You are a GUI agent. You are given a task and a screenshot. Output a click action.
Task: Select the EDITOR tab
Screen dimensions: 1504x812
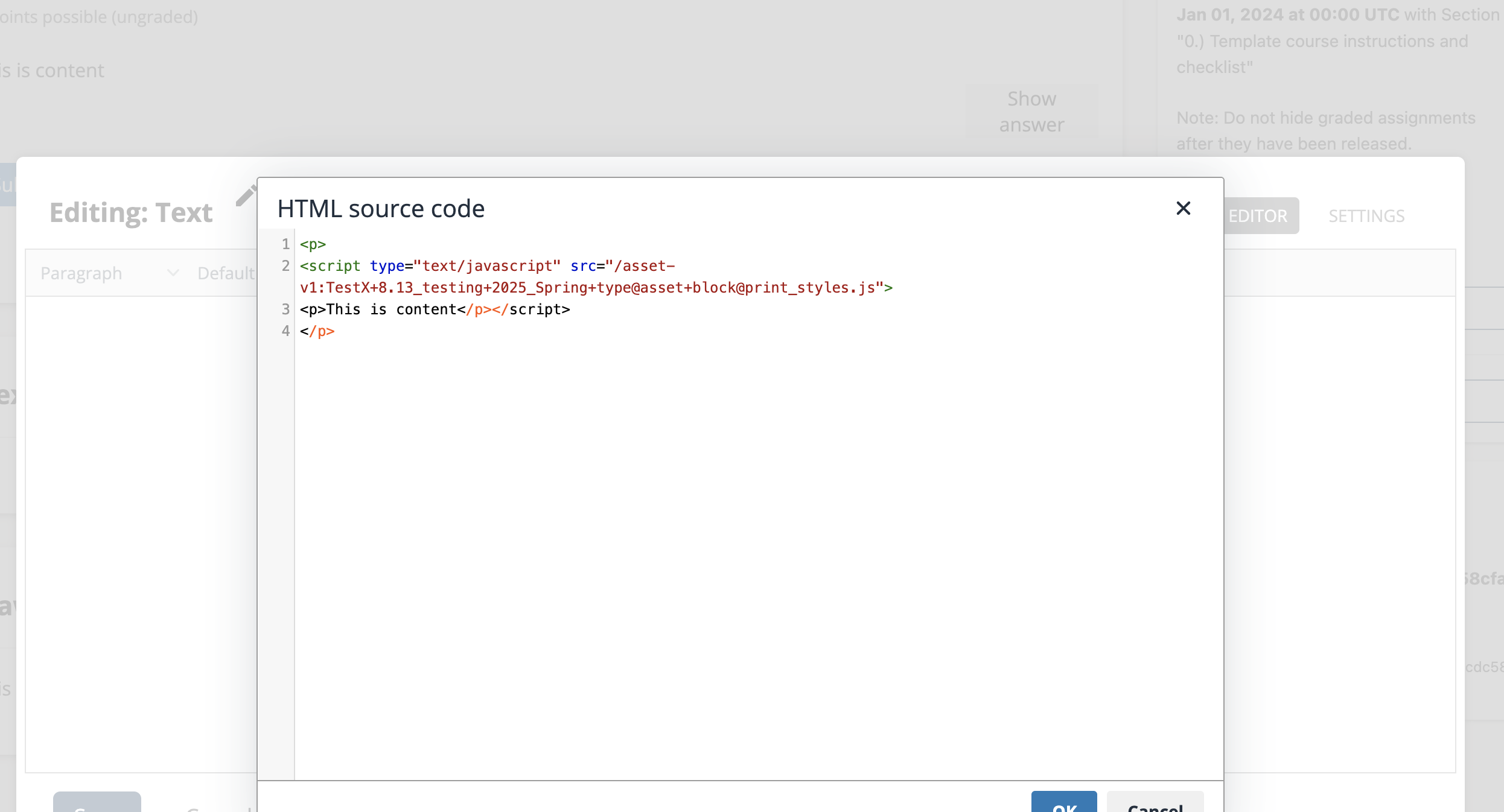[x=1260, y=215]
